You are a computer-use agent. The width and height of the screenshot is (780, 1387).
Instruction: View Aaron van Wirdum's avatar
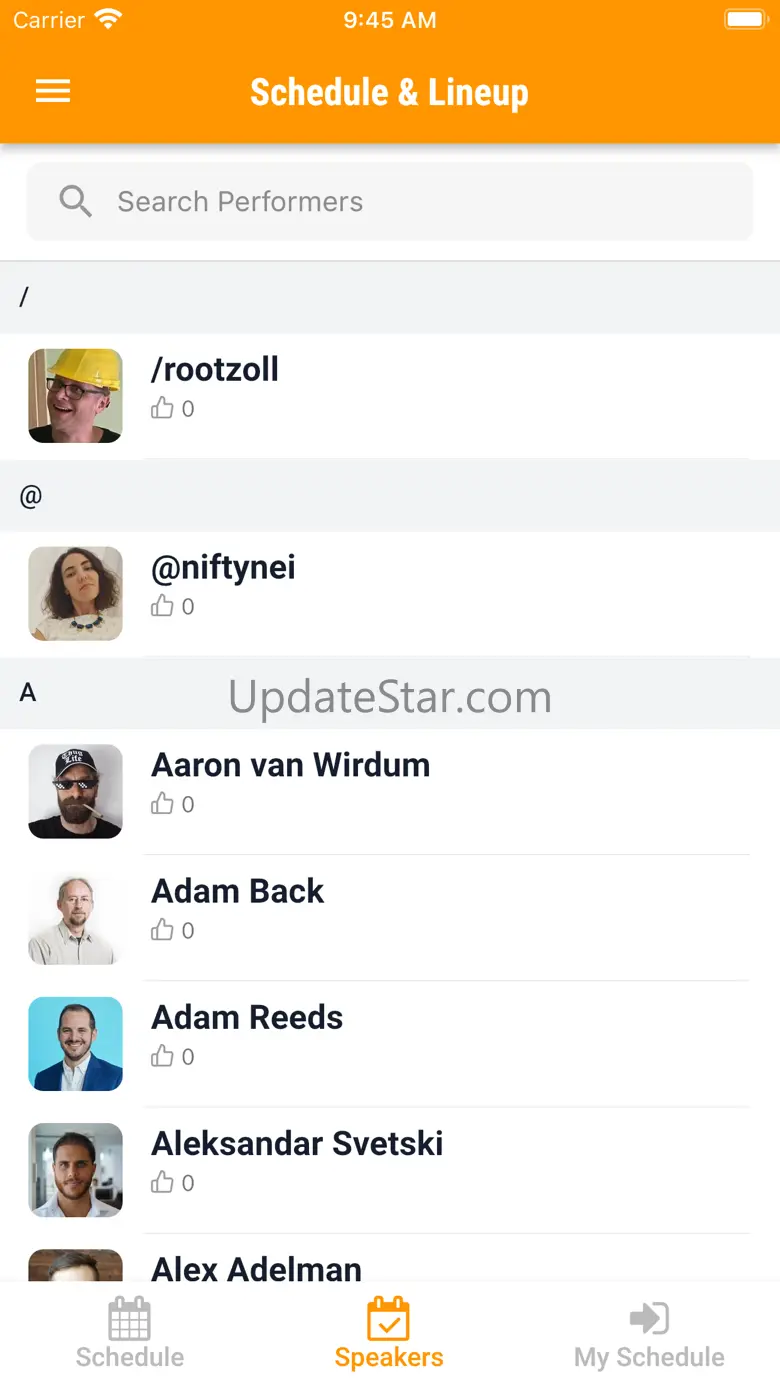pos(75,791)
